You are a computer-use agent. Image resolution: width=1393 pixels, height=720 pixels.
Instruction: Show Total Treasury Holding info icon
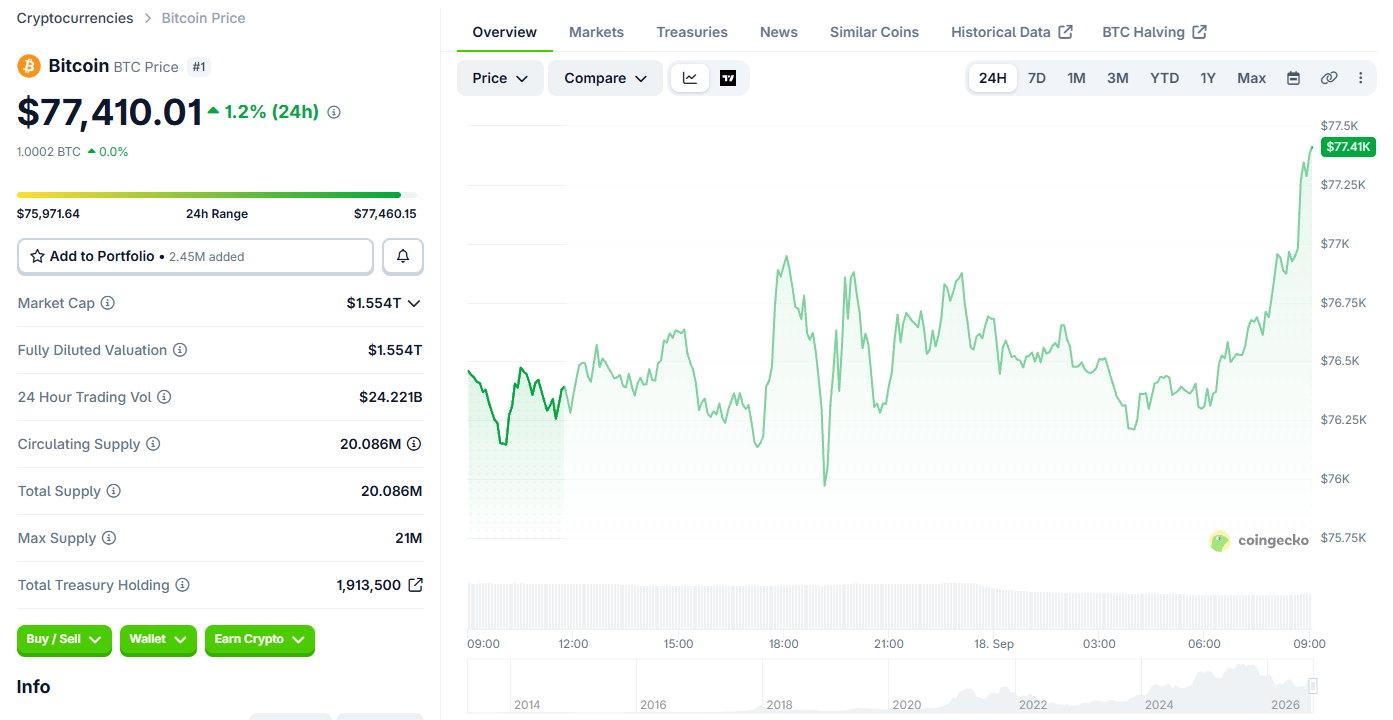182,585
